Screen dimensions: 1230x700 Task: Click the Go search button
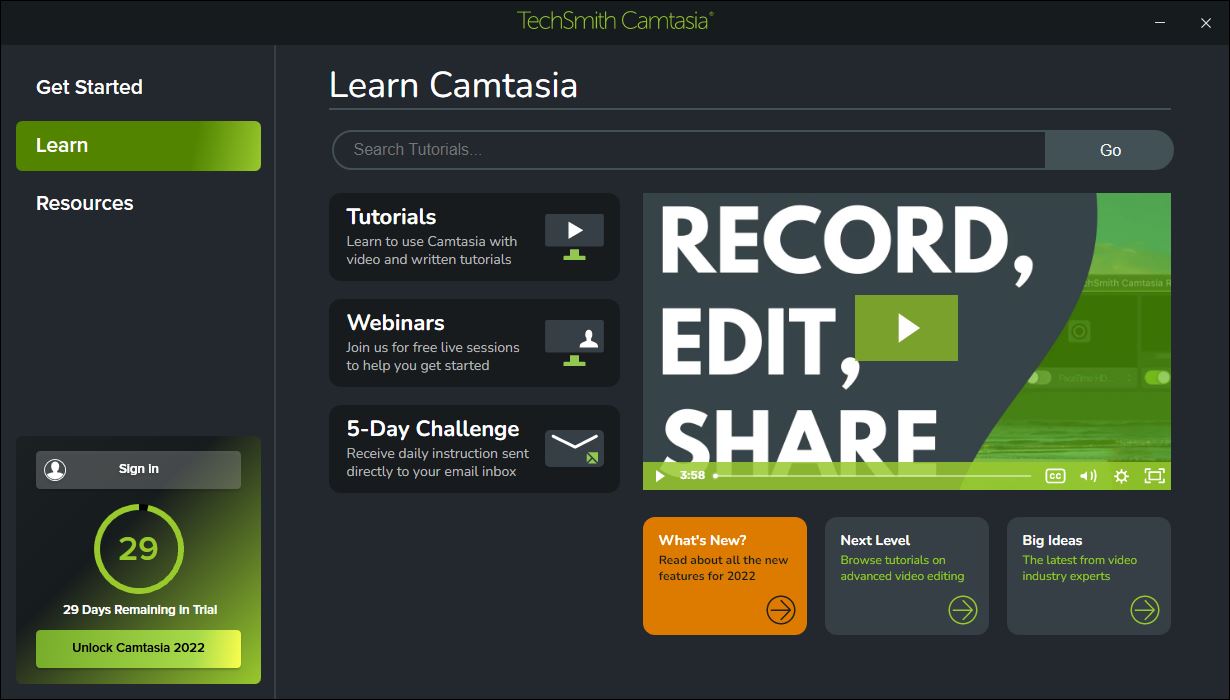(x=1110, y=150)
